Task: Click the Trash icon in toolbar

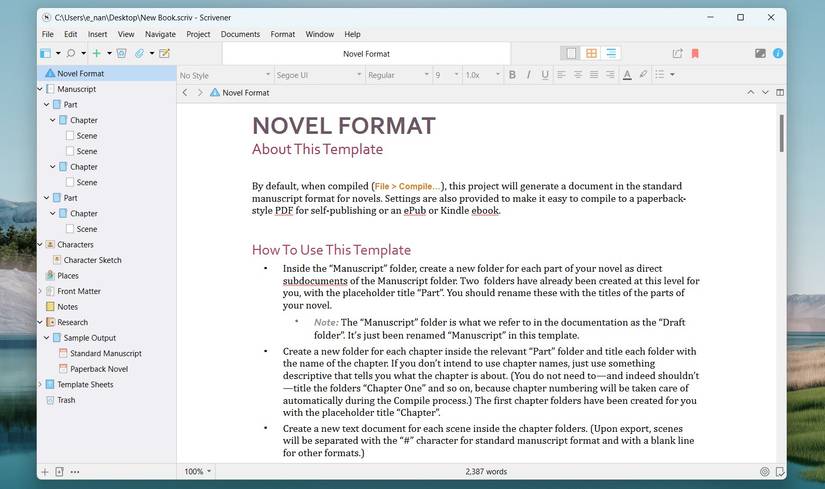Action: [x=121, y=53]
